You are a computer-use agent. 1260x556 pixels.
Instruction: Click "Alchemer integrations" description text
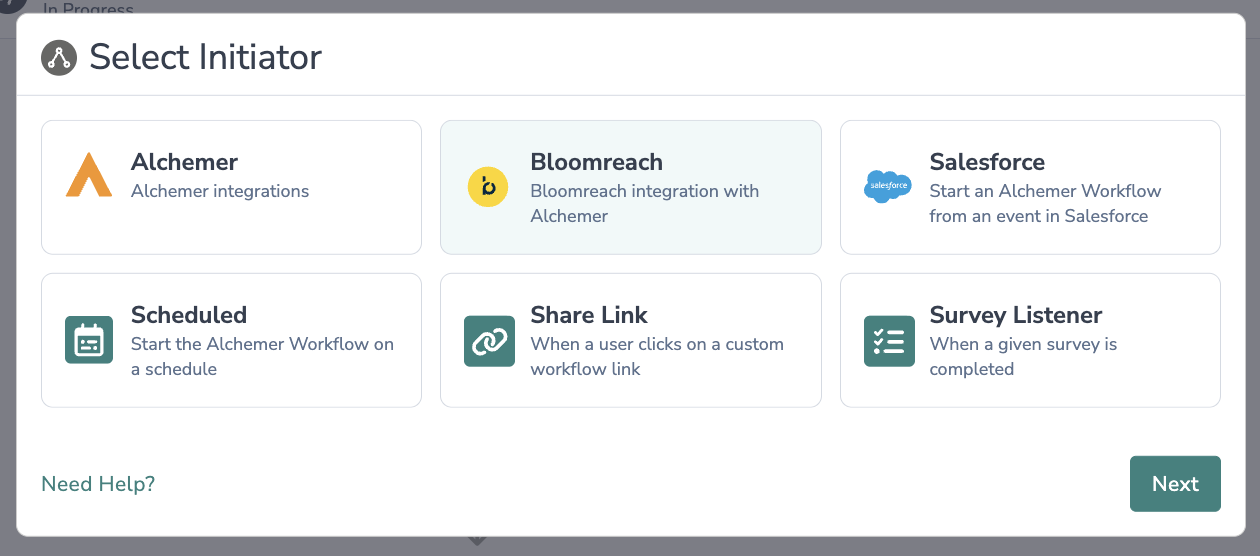tap(220, 191)
